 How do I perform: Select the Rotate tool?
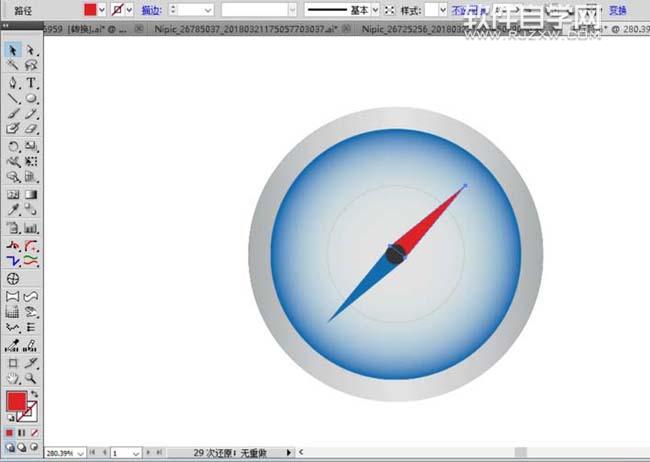click(12, 146)
